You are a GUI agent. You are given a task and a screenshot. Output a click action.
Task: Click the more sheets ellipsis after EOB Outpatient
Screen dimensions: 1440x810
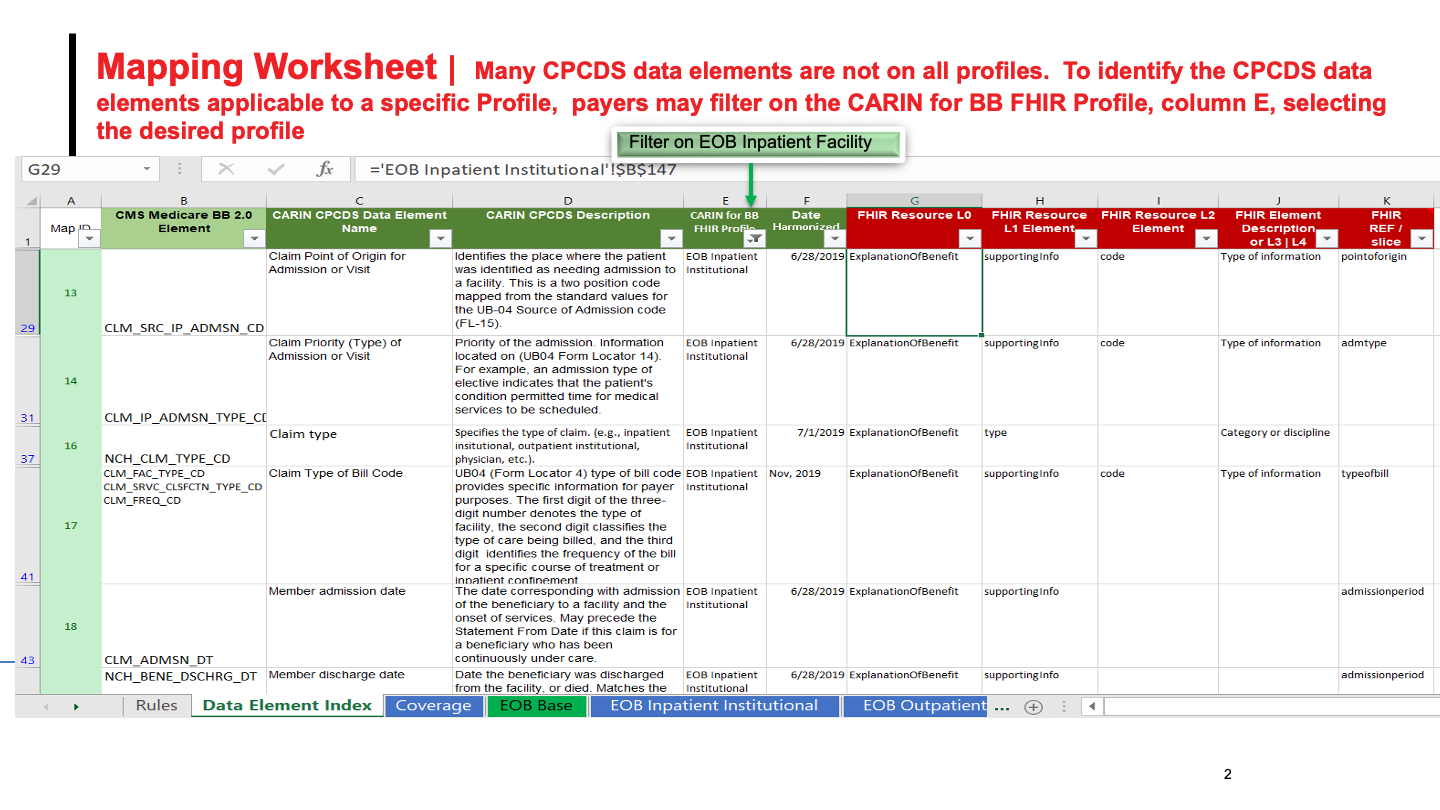click(1002, 706)
